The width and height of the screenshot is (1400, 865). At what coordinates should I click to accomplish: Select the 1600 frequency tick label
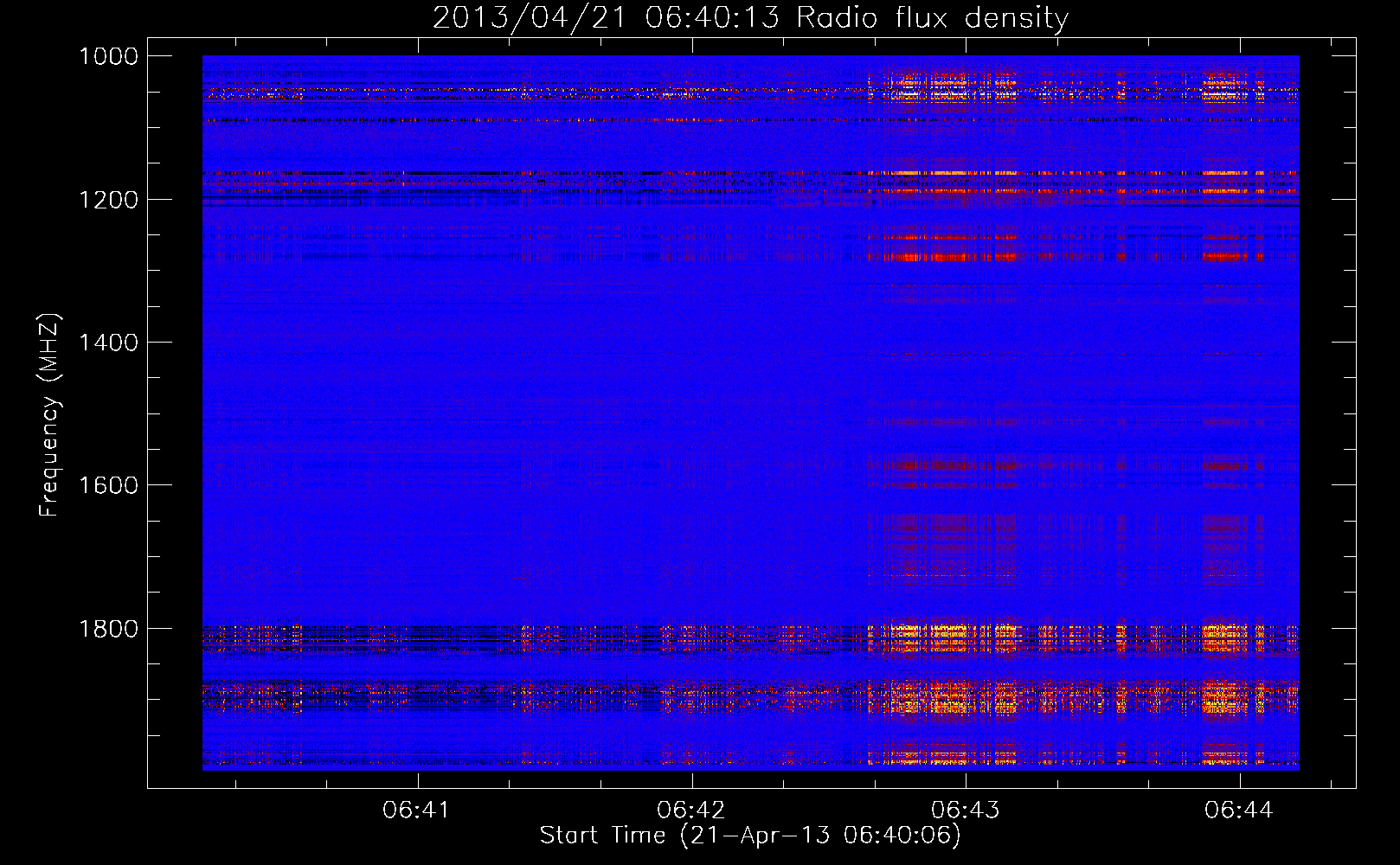[x=108, y=485]
